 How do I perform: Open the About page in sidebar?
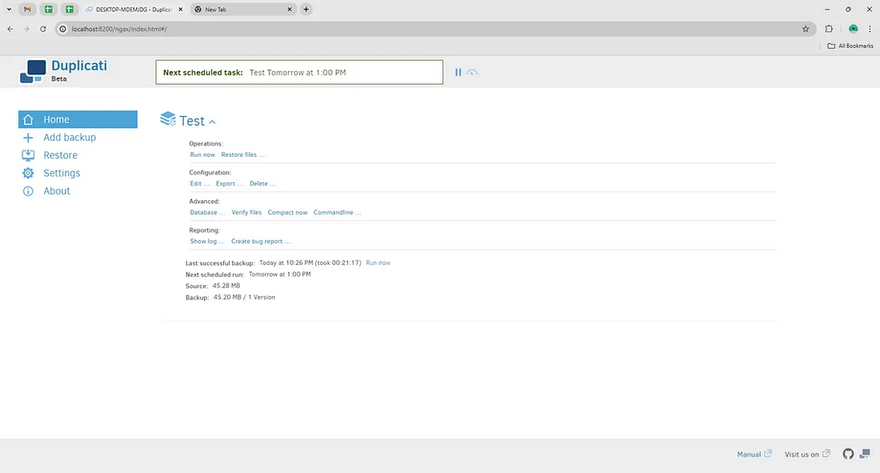point(56,191)
